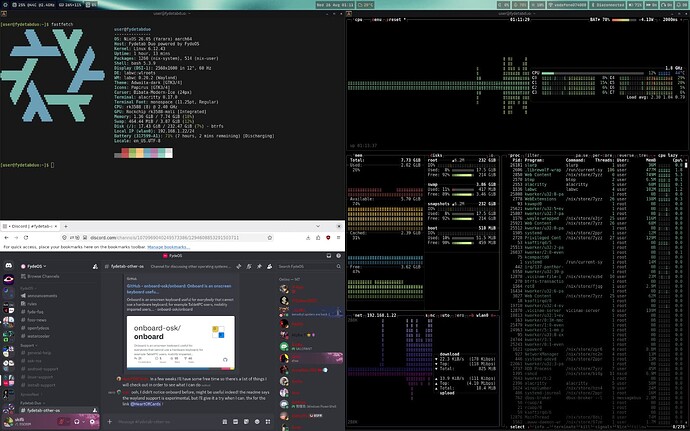Viewport: 690px width, 431px height.
Task: Open the headphone output options arrow
Action: [x=83, y=422]
